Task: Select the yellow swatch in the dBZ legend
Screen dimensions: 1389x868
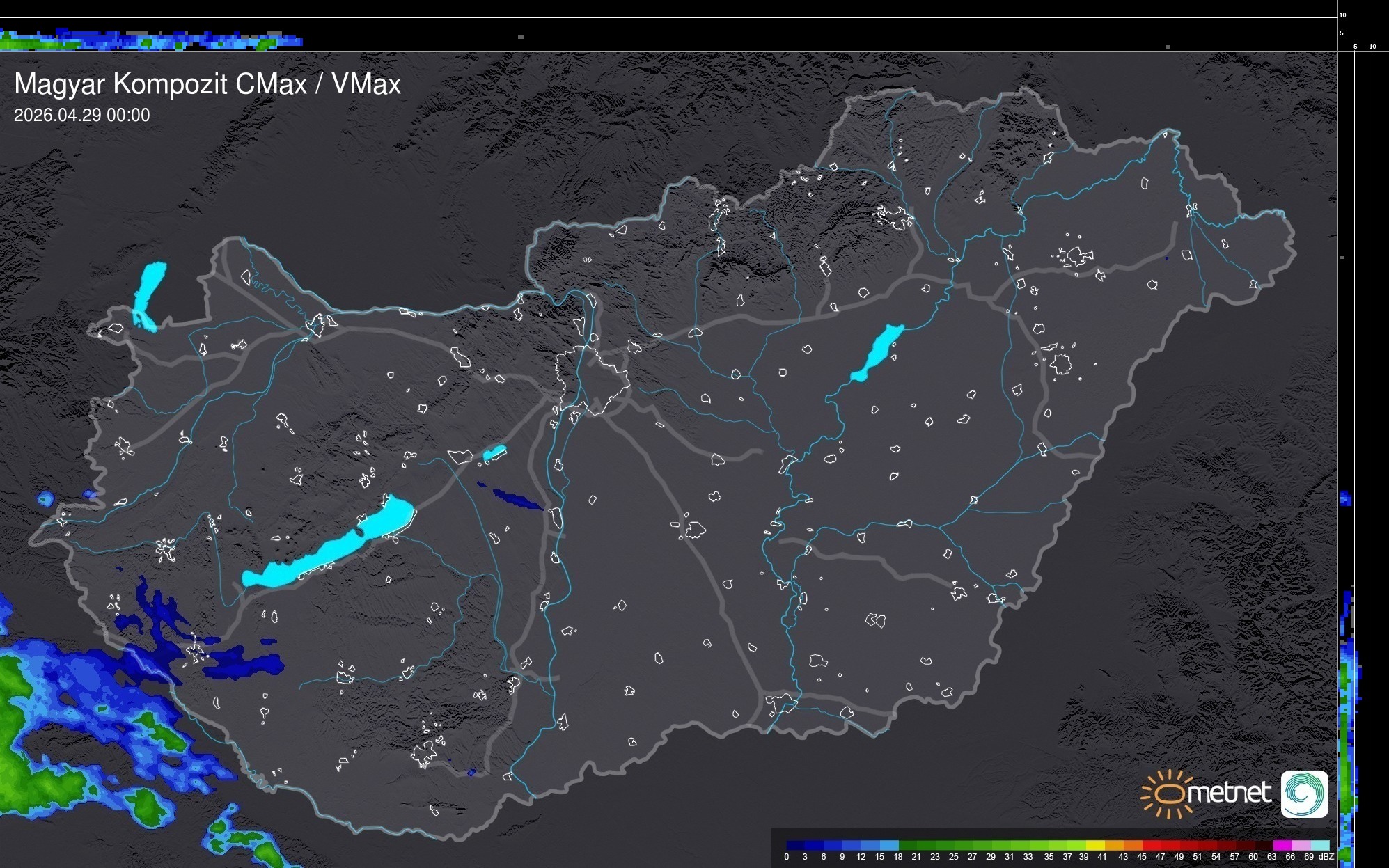Action: coord(1096,845)
